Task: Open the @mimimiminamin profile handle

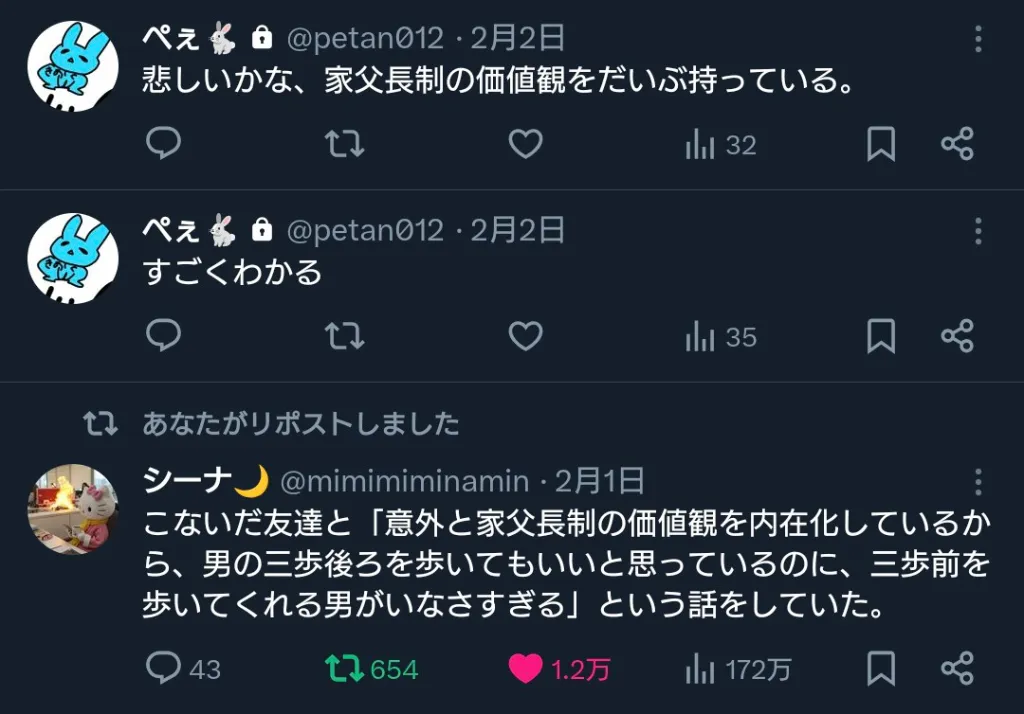Action: [404, 481]
